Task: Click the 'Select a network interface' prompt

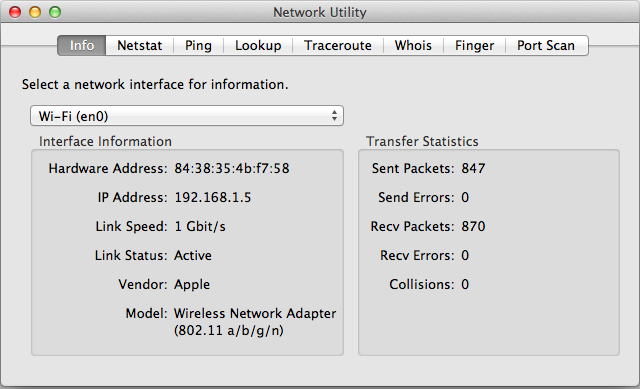Action: point(155,84)
